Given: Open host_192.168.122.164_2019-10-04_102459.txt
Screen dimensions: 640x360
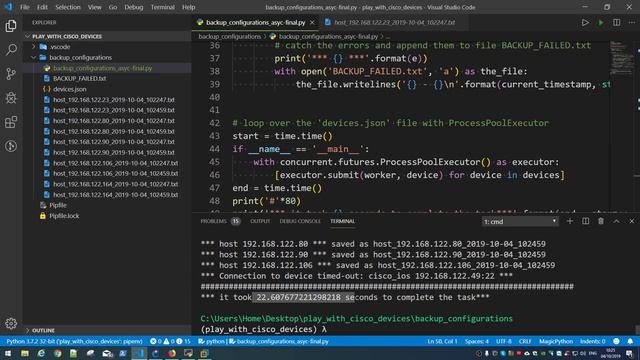Looking at the screenshot, I should (116, 195).
